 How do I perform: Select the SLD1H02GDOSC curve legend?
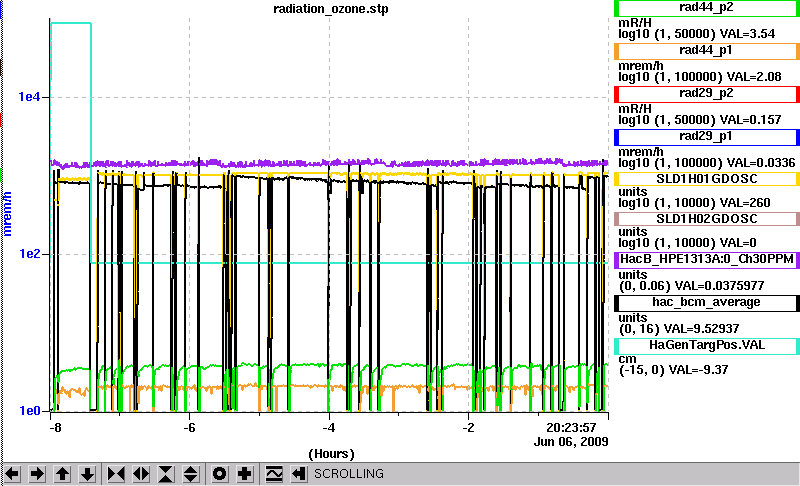[x=707, y=219]
